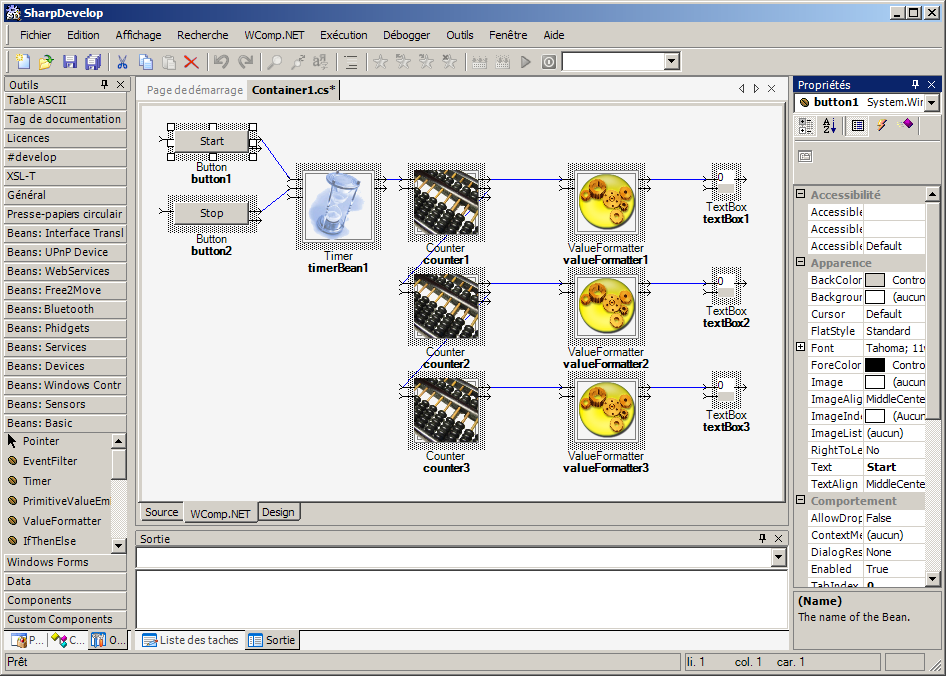The image size is (946, 676).
Task: Click the Property Pages icon in Propriétés
Action: point(805,156)
